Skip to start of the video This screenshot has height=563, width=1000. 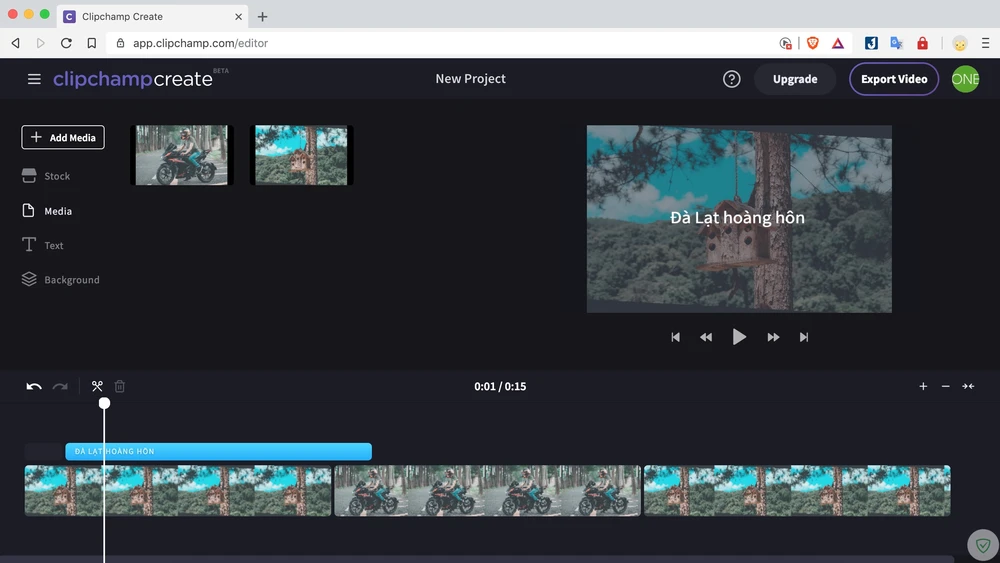[x=676, y=338]
